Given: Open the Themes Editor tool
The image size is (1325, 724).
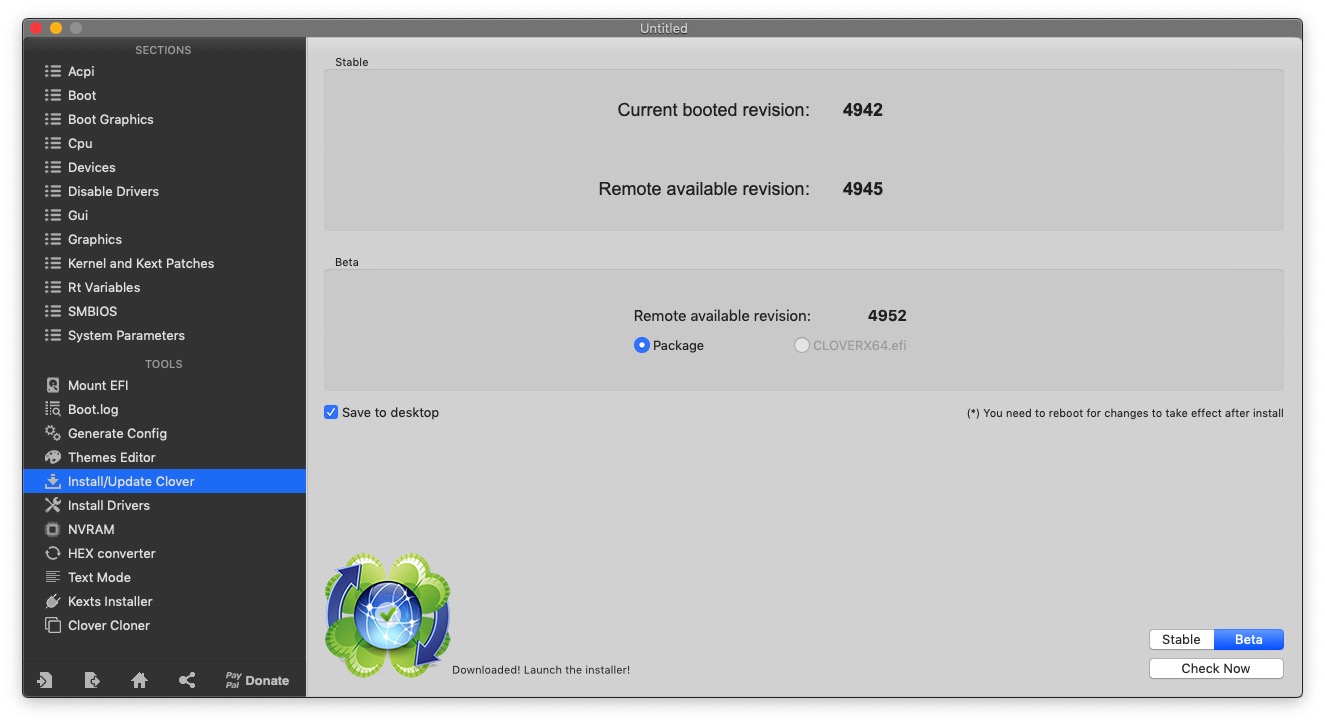Looking at the screenshot, I should 111,457.
